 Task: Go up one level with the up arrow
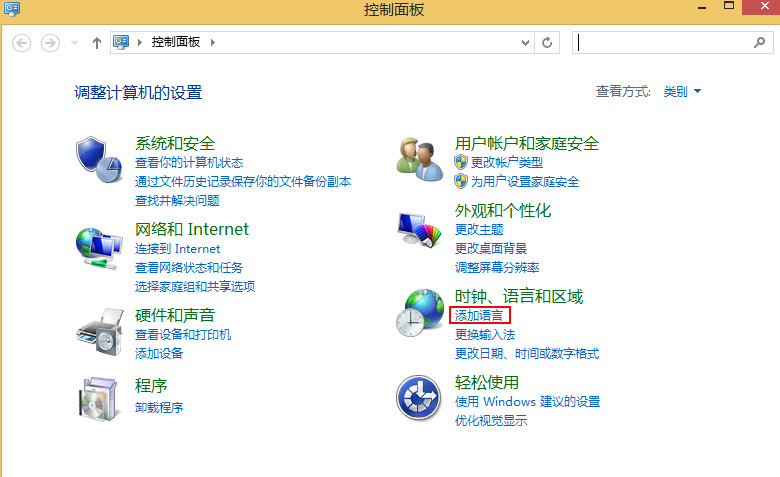click(97, 43)
